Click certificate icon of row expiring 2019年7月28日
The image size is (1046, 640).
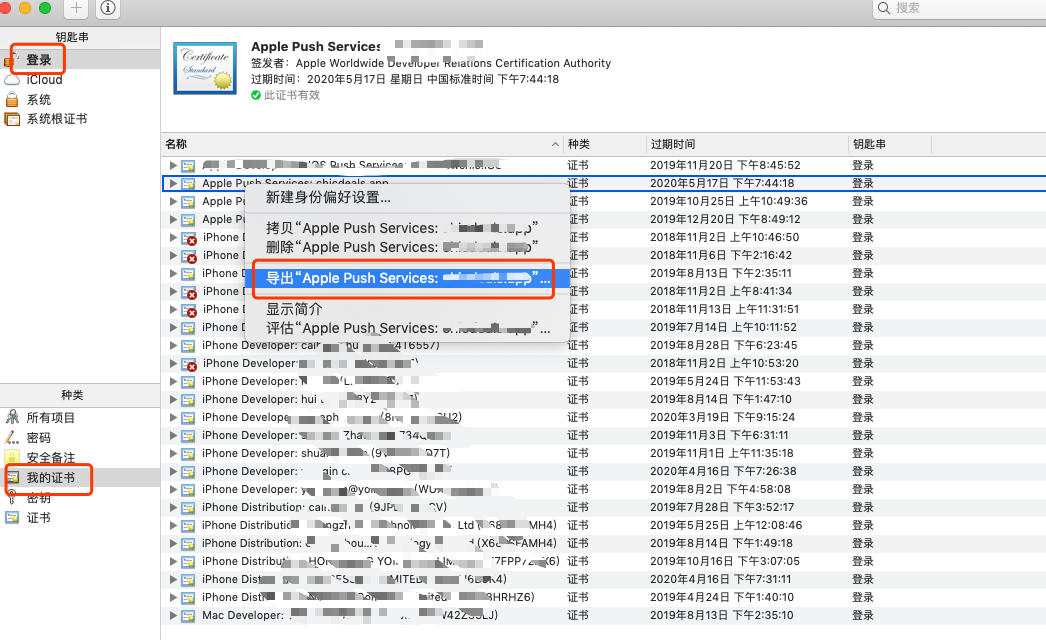click(x=189, y=508)
